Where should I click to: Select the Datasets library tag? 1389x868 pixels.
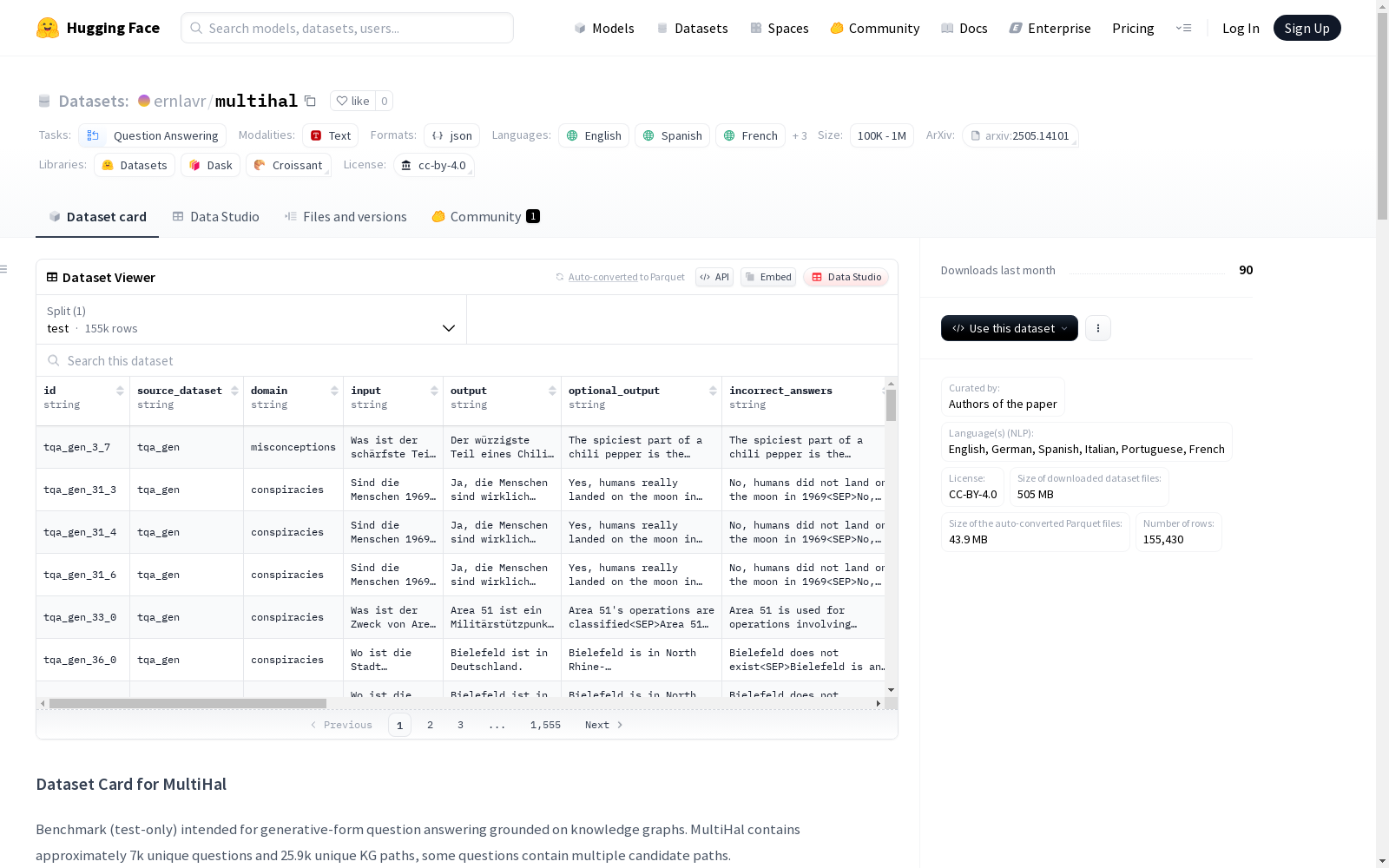coord(135,165)
